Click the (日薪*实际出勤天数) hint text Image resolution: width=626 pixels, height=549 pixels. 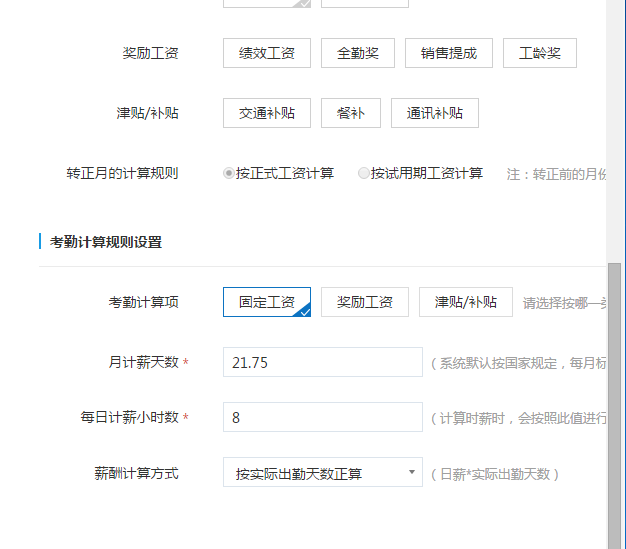(x=495, y=474)
